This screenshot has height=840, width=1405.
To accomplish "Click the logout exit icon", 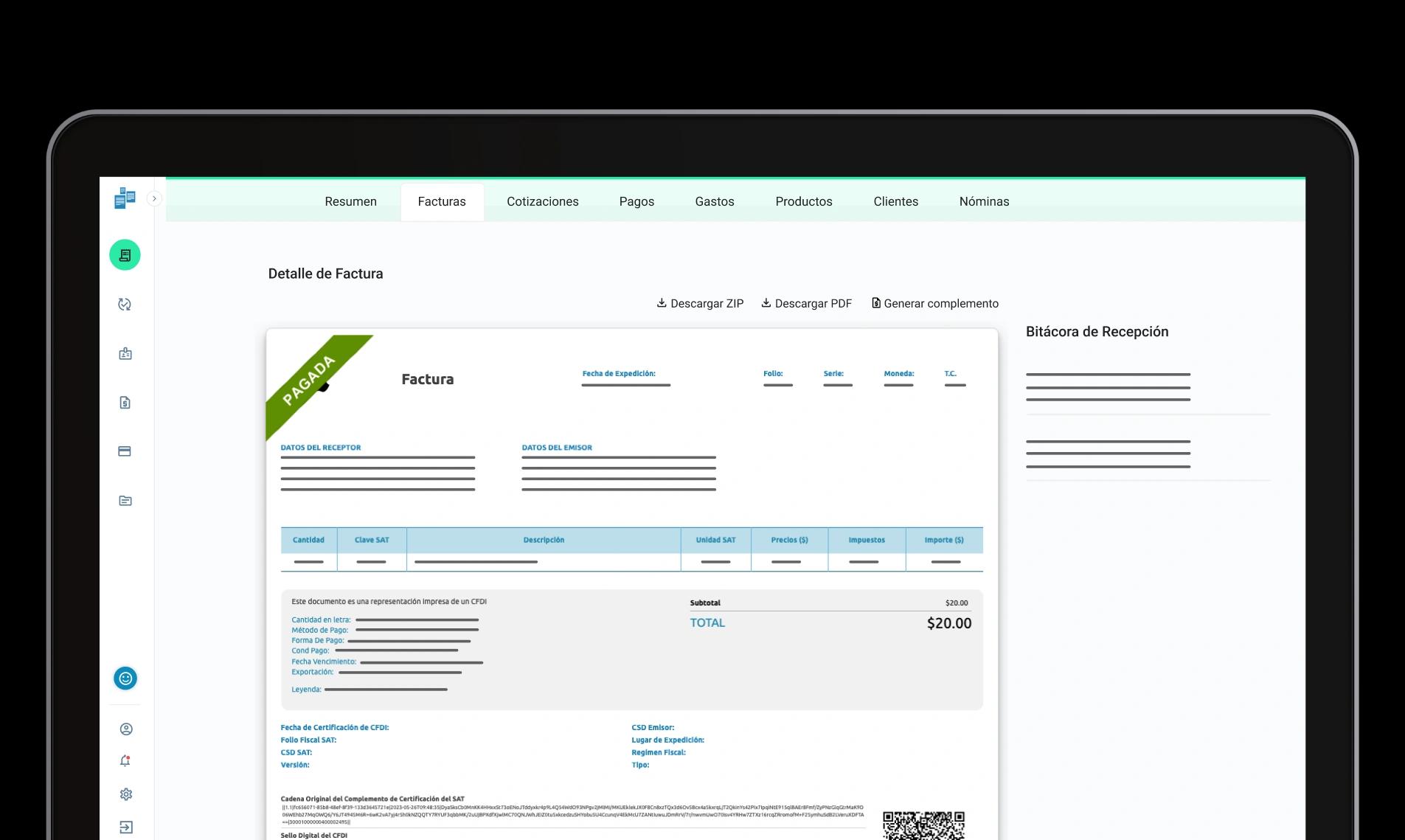I will [x=126, y=827].
